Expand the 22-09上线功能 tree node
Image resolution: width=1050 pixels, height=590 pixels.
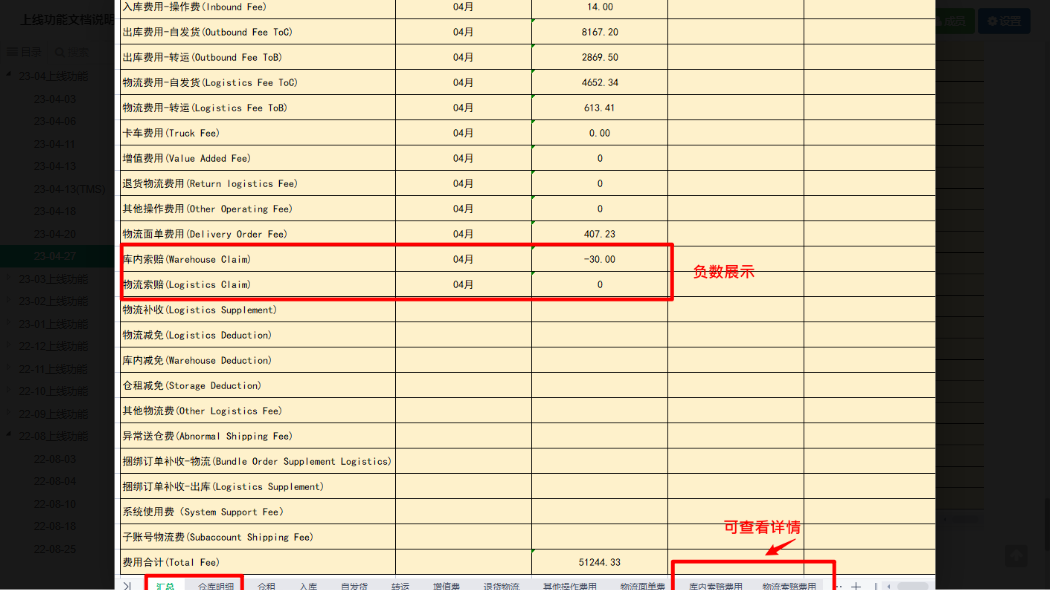point(9,414)
